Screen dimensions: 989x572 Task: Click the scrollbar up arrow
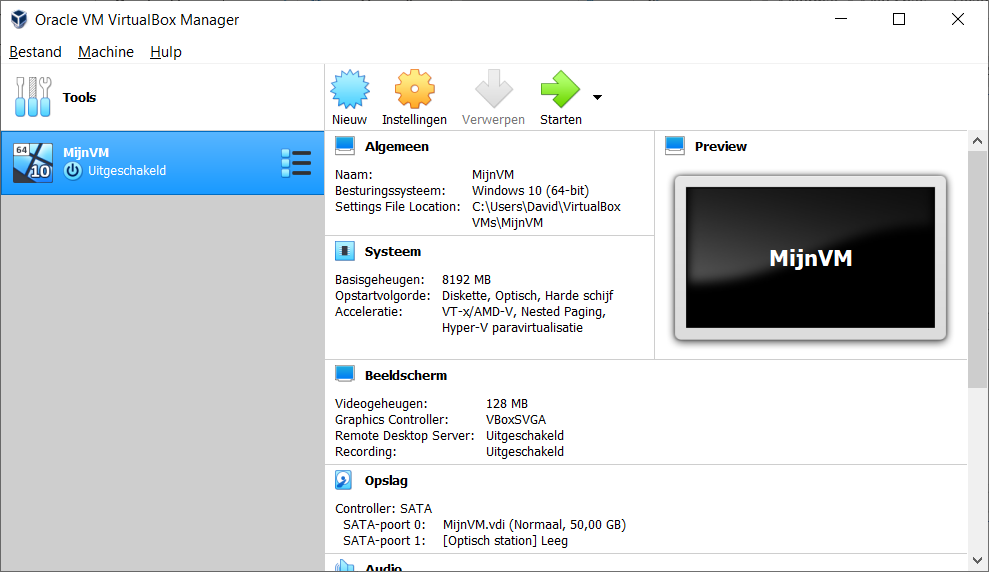point(978,141)
